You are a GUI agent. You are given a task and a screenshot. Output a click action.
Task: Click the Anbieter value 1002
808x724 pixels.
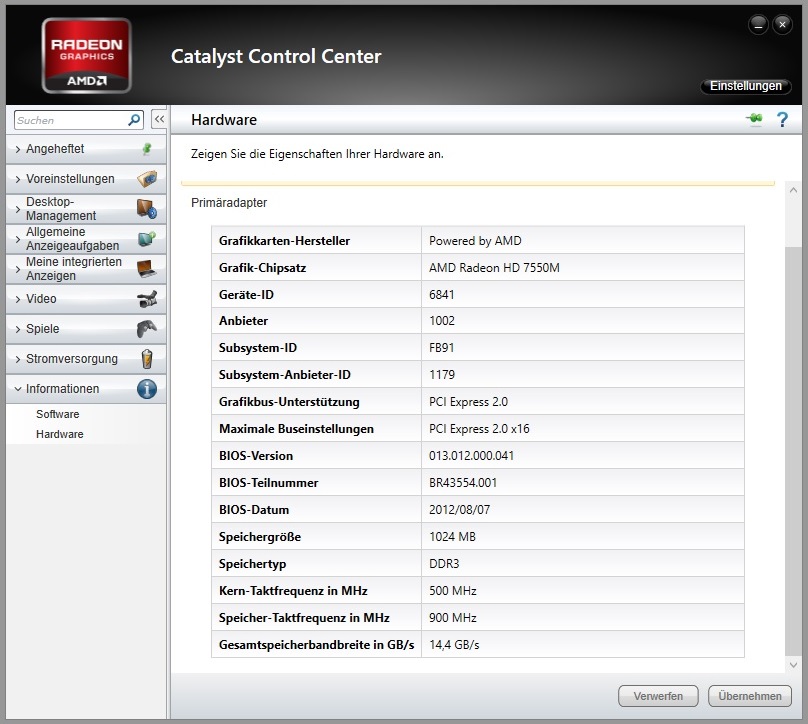tap(442, 321)
